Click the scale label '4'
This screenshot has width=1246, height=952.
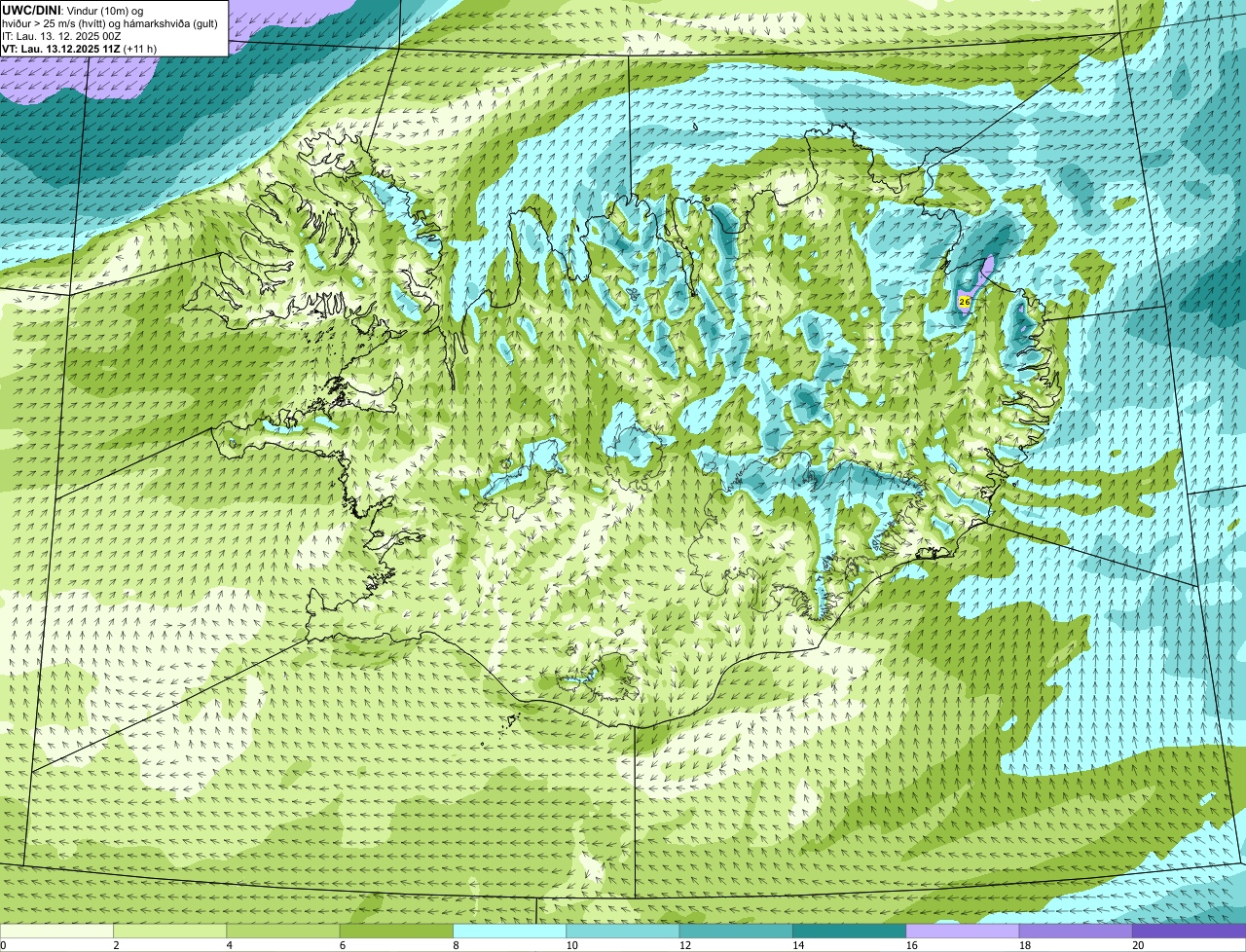[230, 945]
